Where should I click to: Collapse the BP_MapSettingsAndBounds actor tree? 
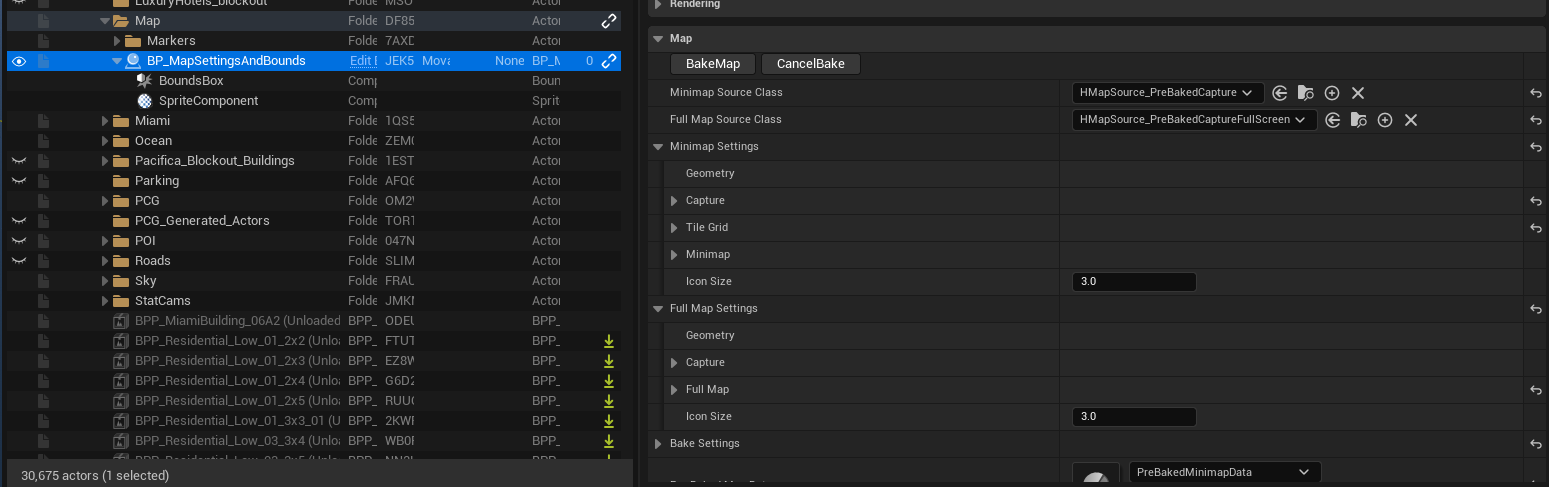tap(117, 61)
